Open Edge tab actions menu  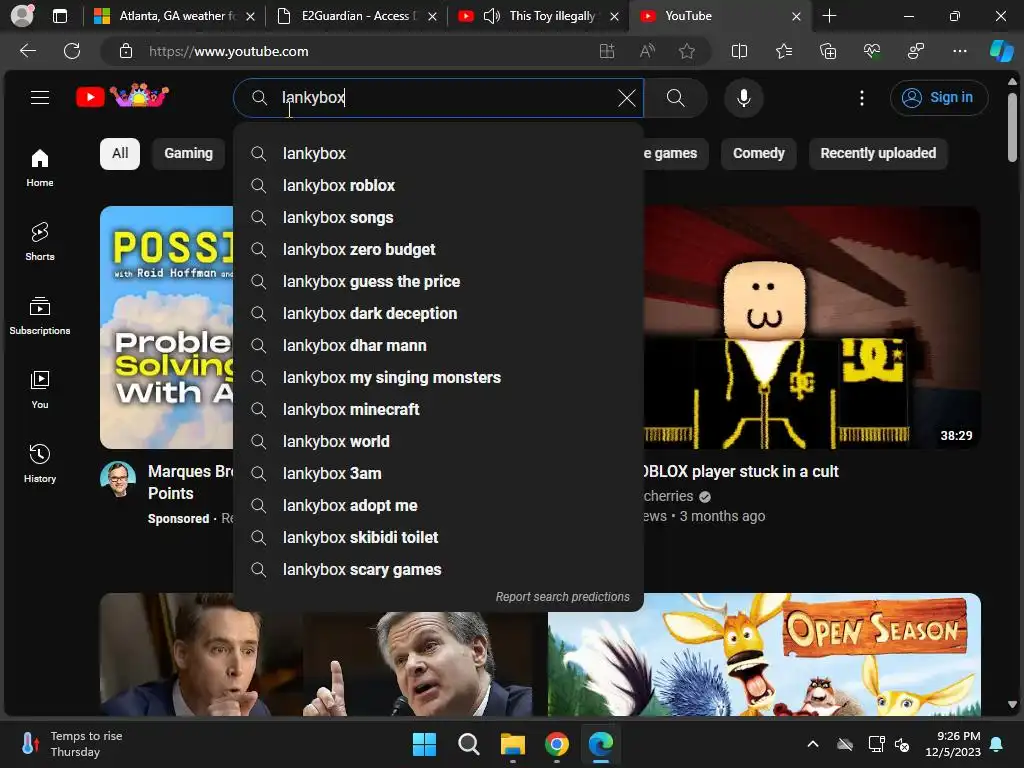click(59, 16)
